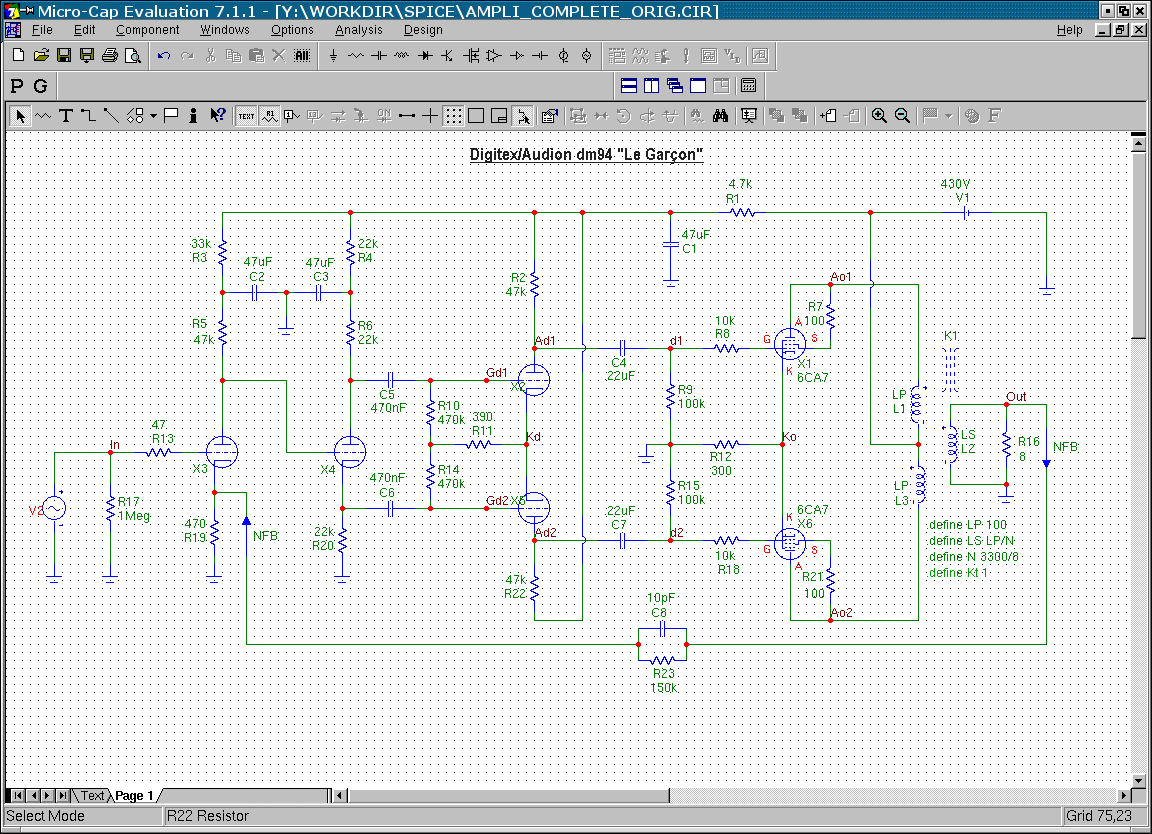The width and height of the screenshot is (1152, 834).
Task: Select the 6CA7 tube X1
Action: pos(790,343)
